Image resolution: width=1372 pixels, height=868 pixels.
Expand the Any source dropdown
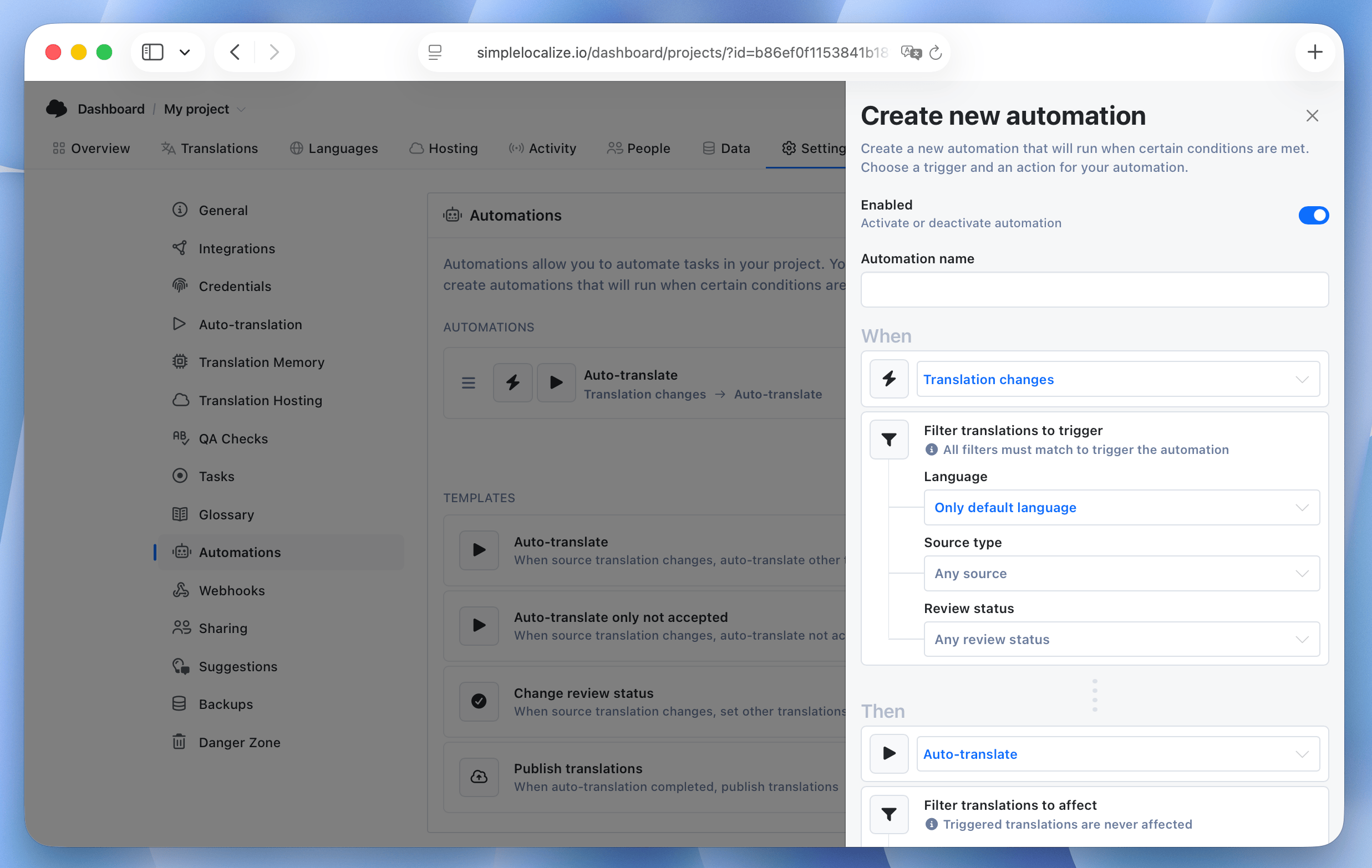pos(1121,573)
